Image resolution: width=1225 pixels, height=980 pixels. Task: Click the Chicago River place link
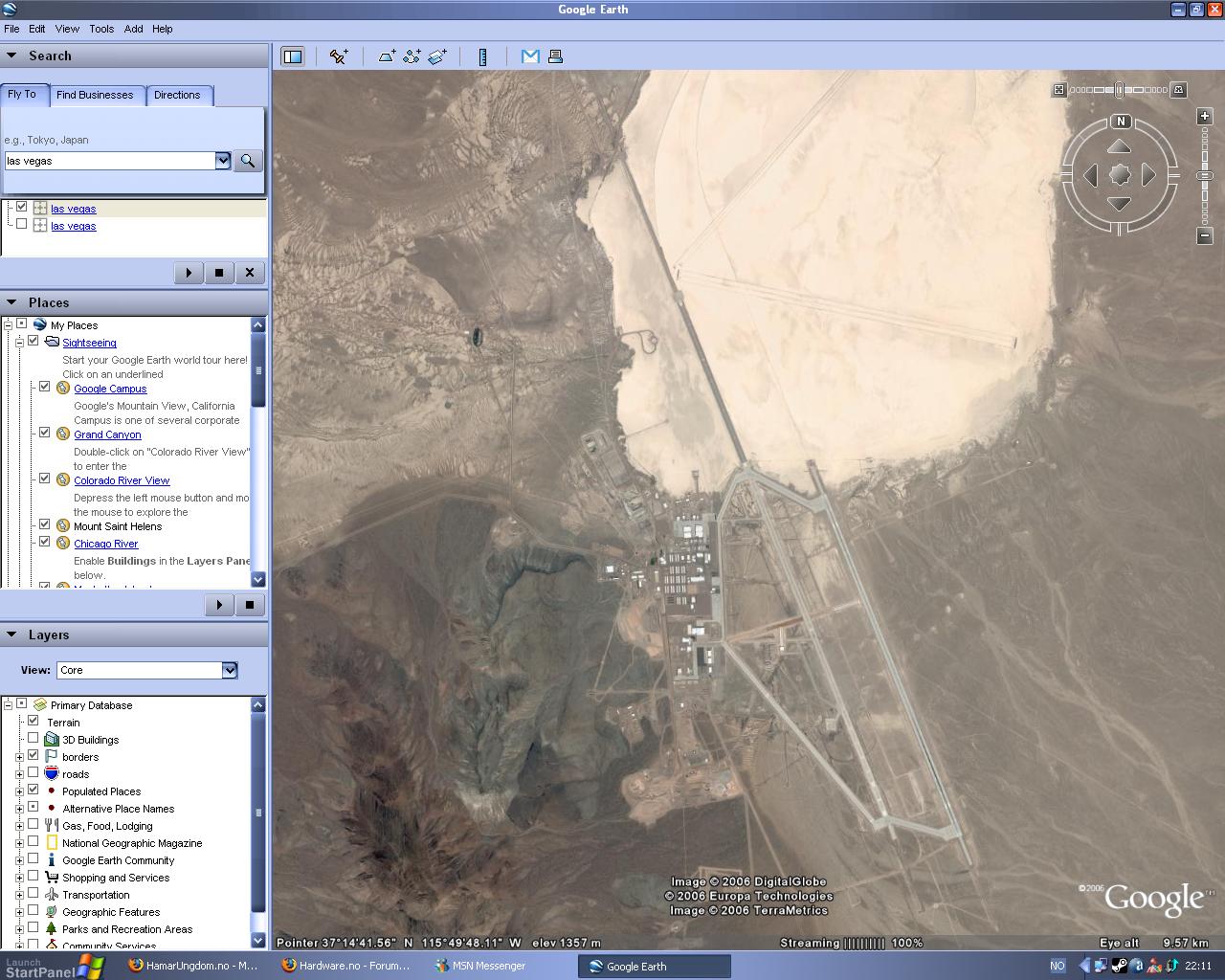coord(106,544)
